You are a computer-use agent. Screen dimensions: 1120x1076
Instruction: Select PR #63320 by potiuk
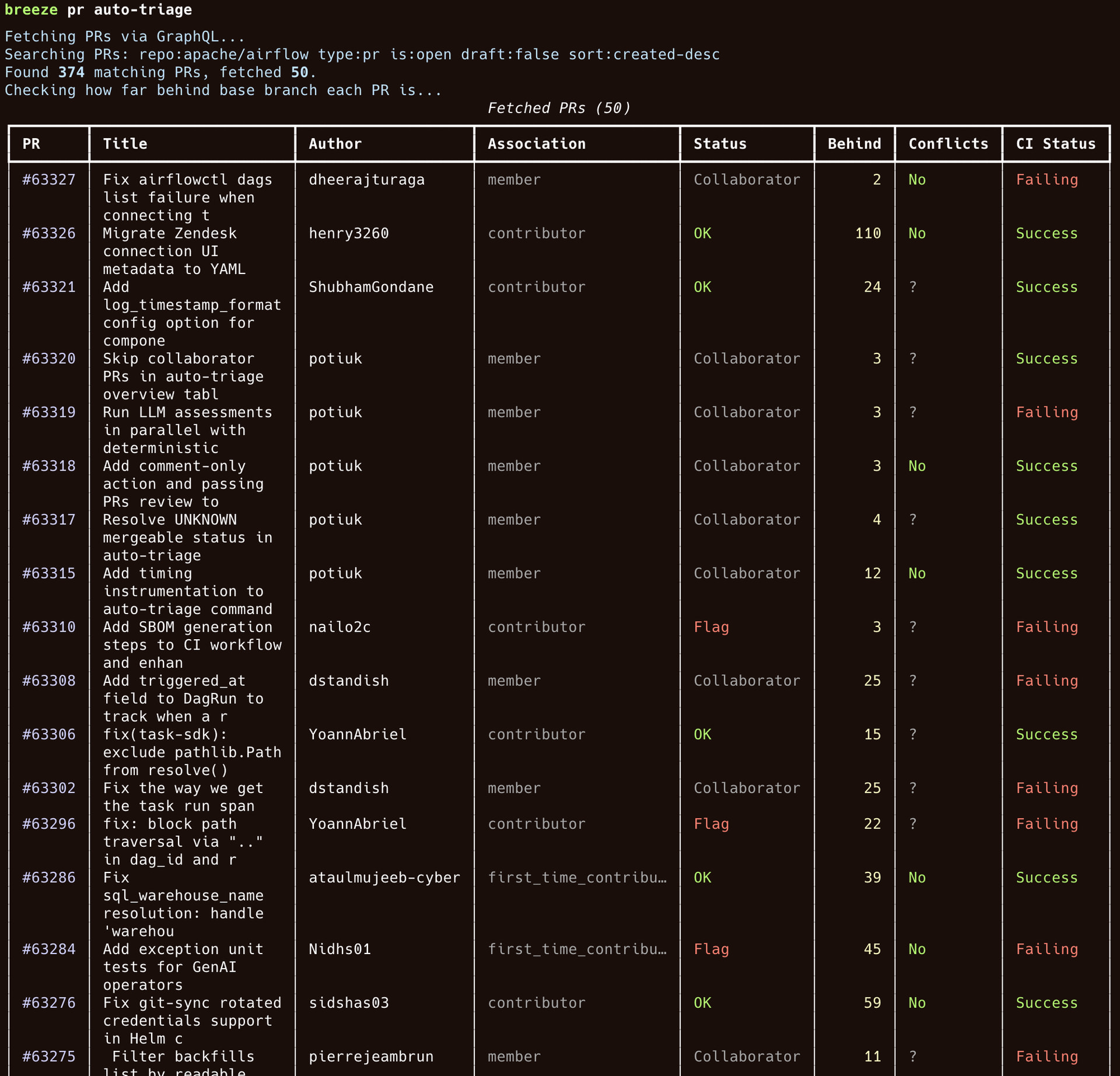(x=49, y=359)
